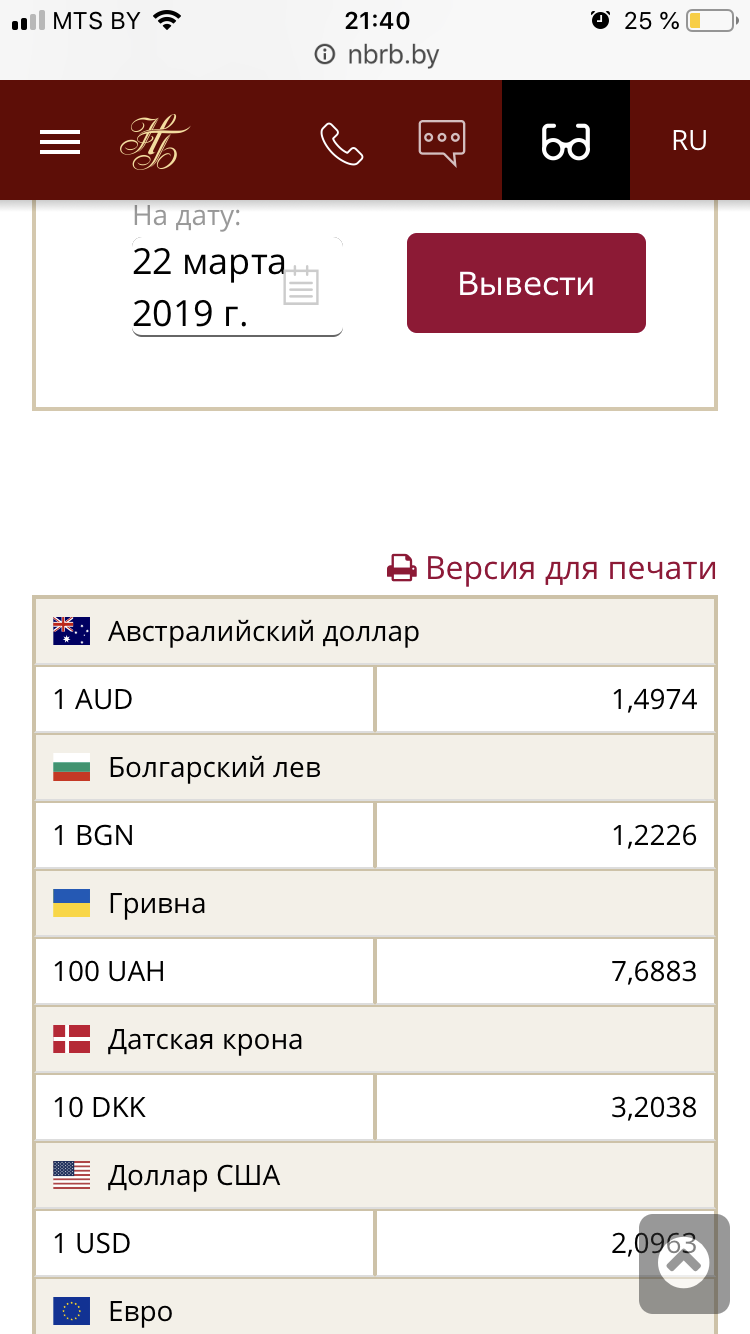Open the RU language selector
The height and width of the screenshot is (1334, 750).
tap(689, 141)
